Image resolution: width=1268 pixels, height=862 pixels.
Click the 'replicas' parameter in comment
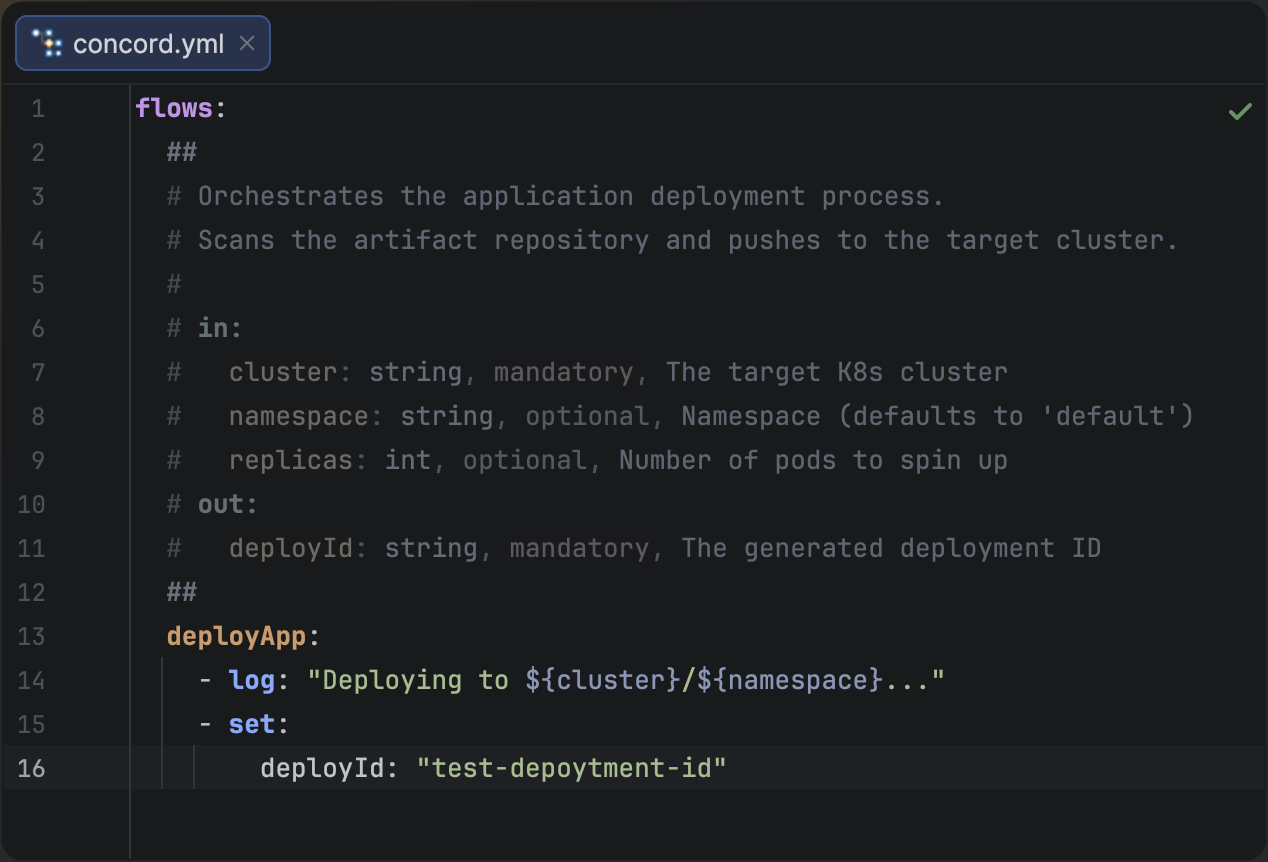click(291, 460)
